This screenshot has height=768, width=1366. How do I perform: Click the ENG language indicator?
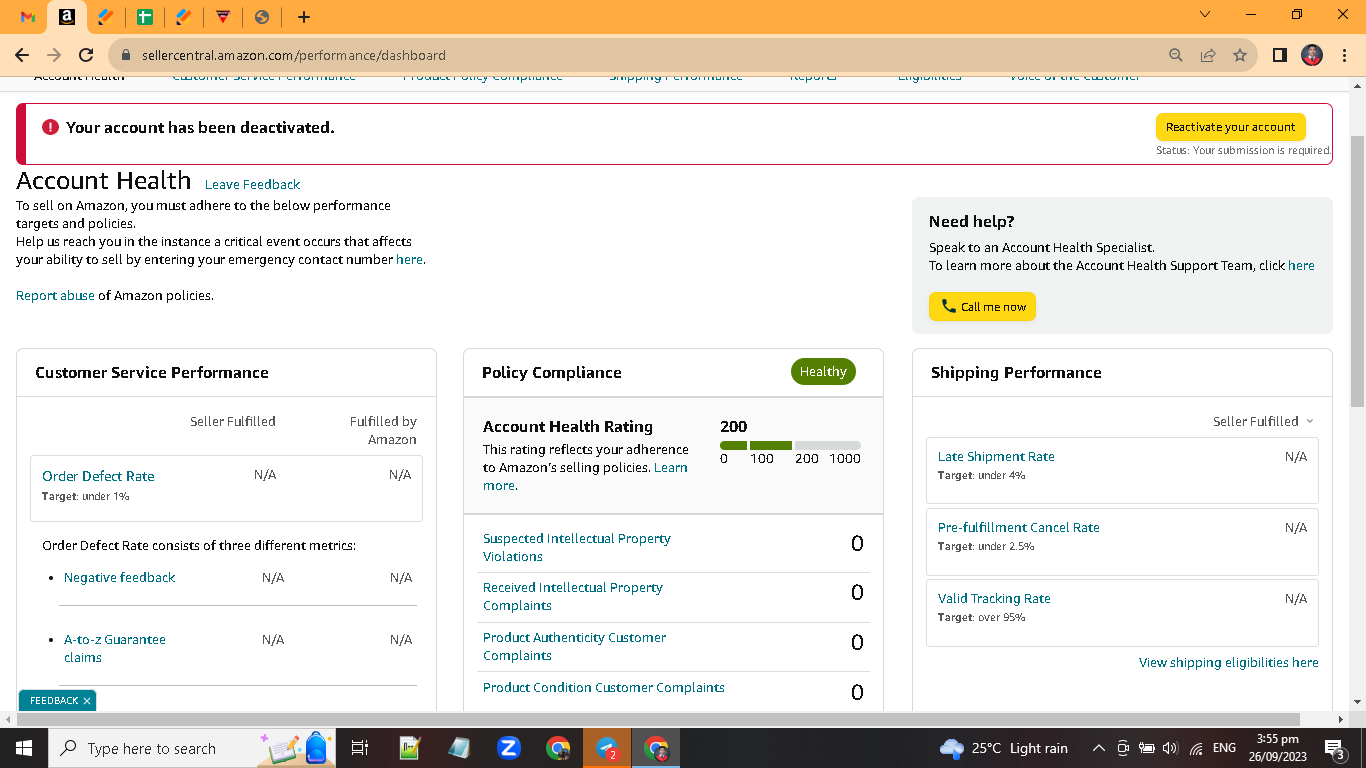tap(1224, 748)
